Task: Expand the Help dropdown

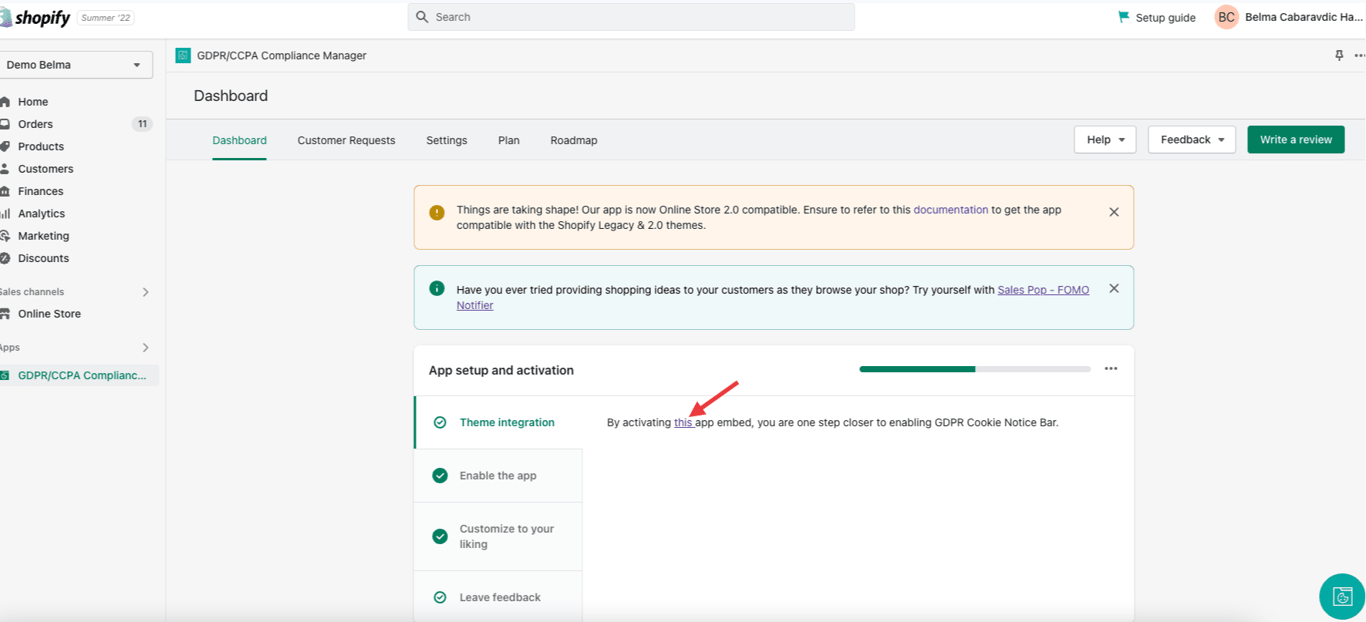Action: [1105, 140]
